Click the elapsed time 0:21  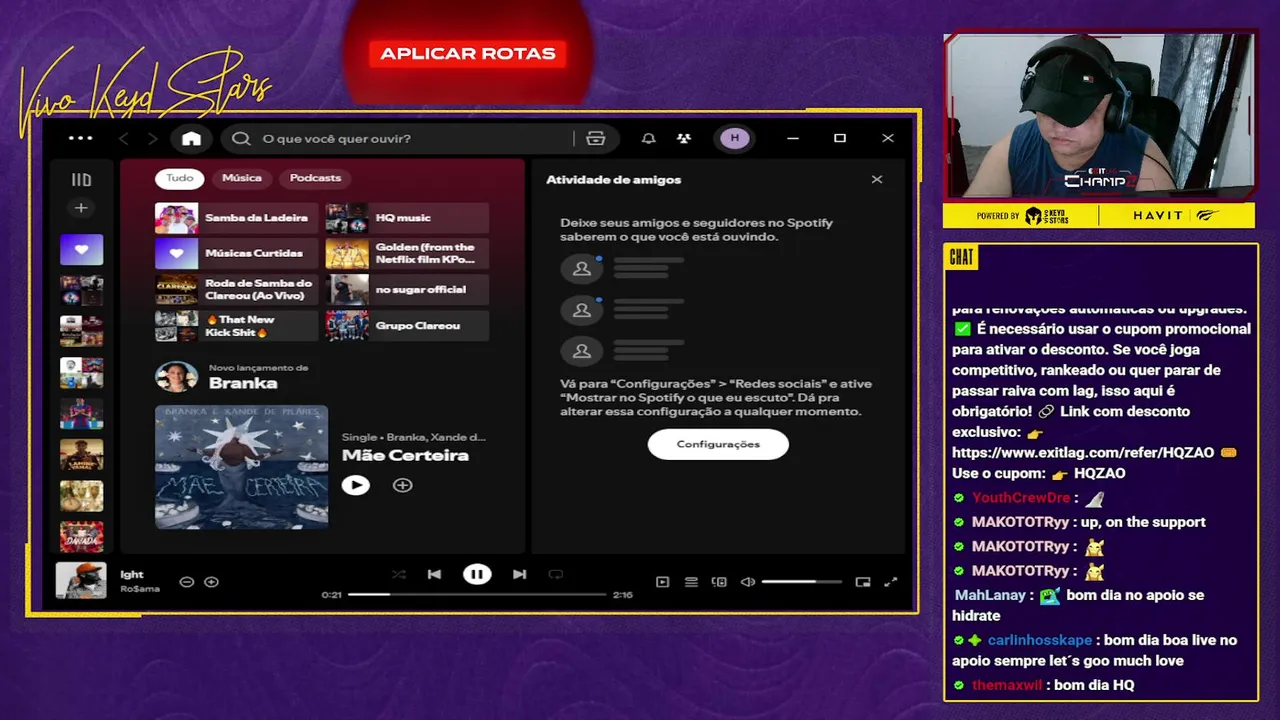[331, 595]
